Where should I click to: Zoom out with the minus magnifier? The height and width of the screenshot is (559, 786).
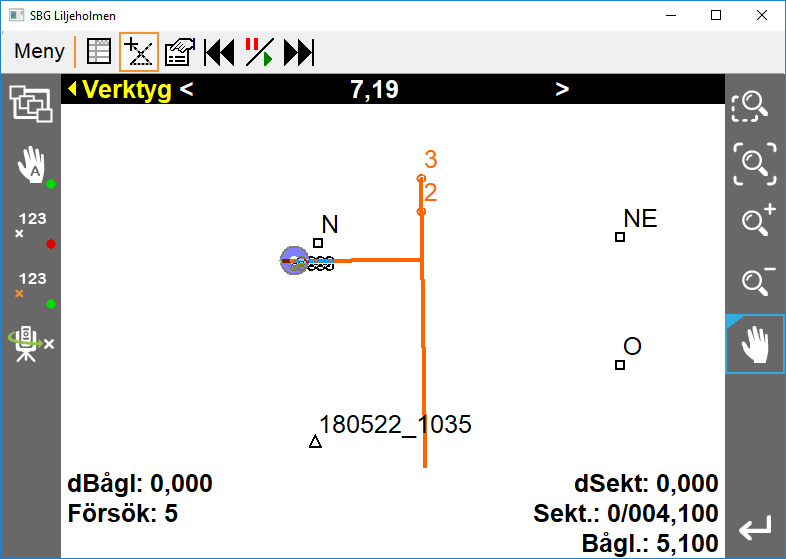tap(754, 281)
